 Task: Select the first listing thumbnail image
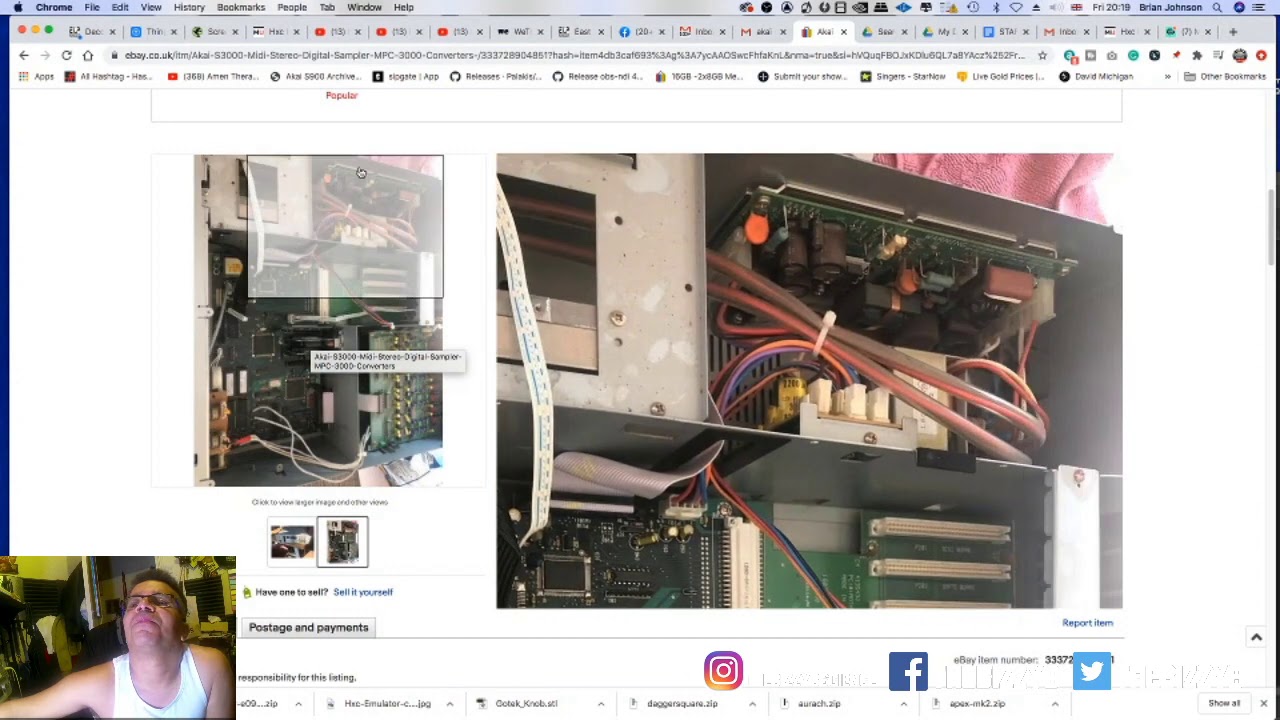point(292,541)
